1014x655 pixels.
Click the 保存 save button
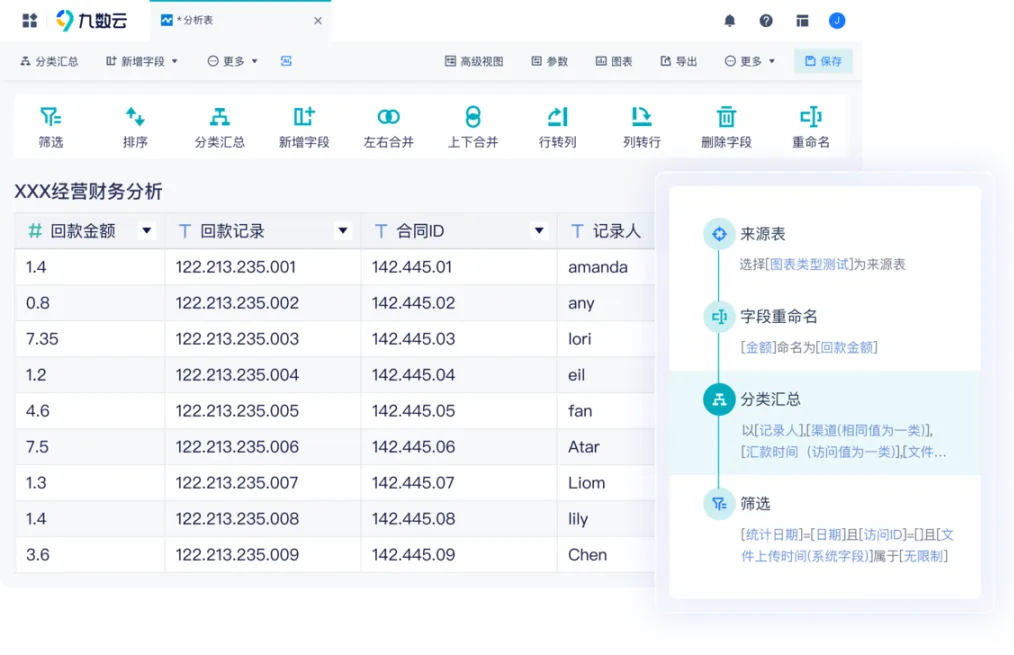[x=823, y=61]
